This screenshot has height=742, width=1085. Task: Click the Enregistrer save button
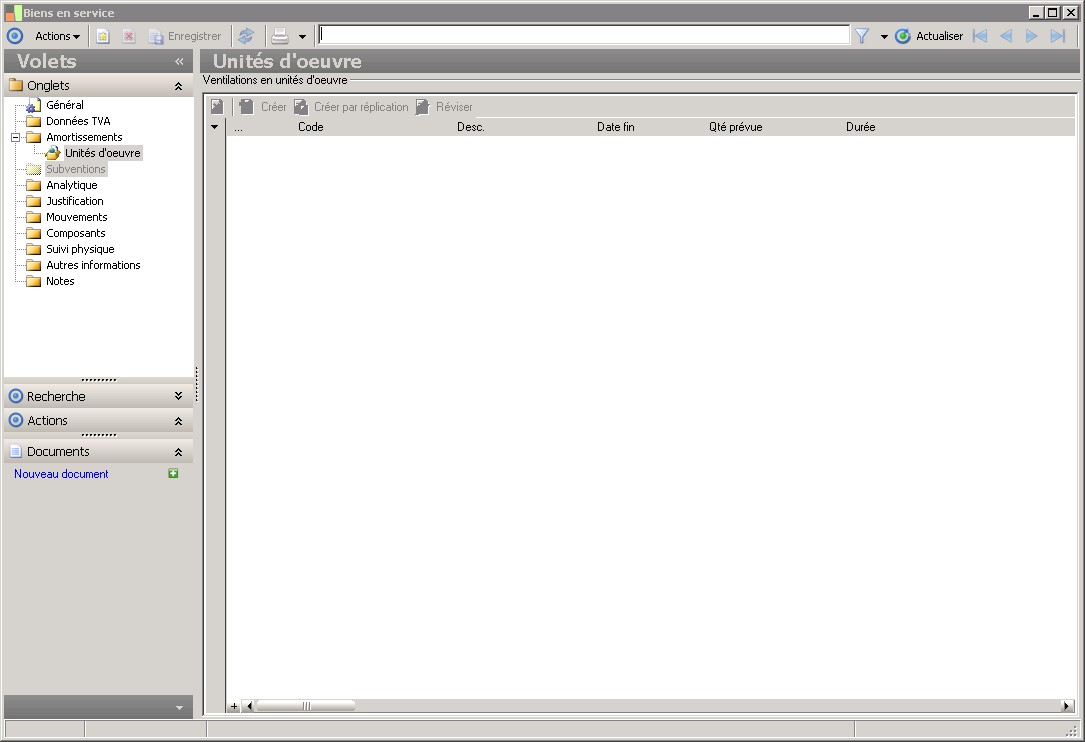point(185,36)
